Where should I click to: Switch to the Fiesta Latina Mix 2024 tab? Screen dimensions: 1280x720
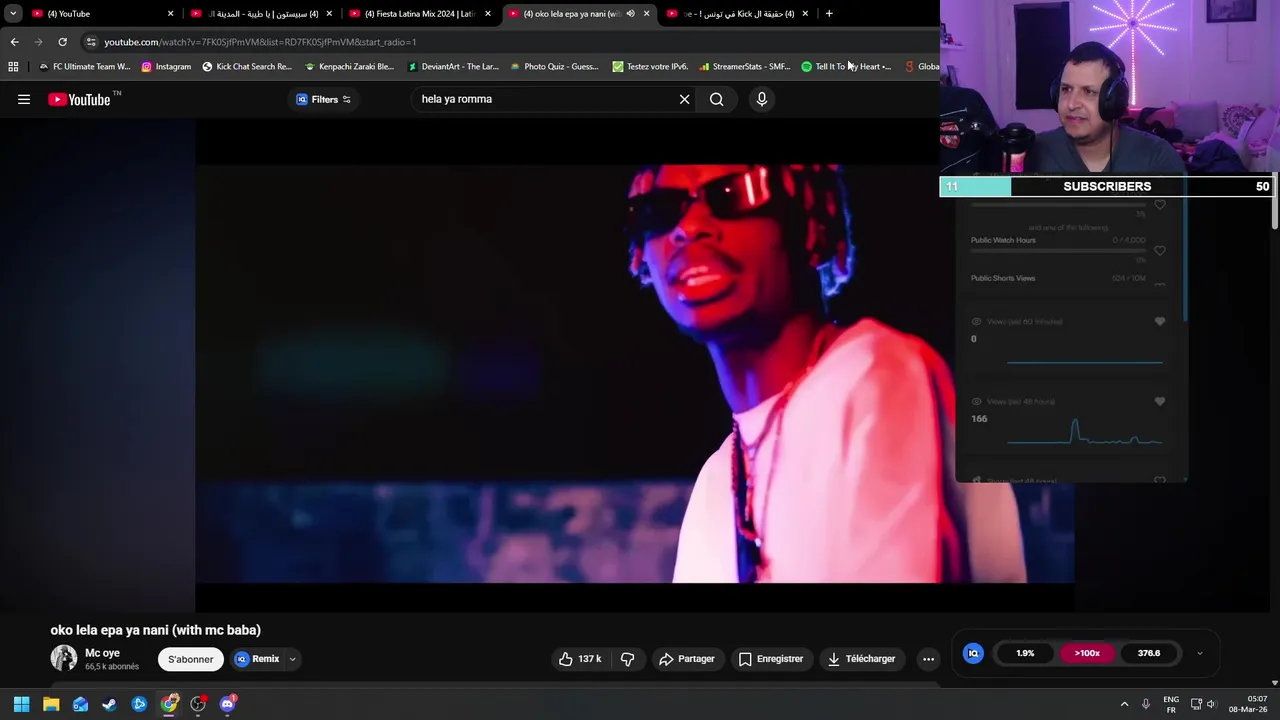(418, 14)
